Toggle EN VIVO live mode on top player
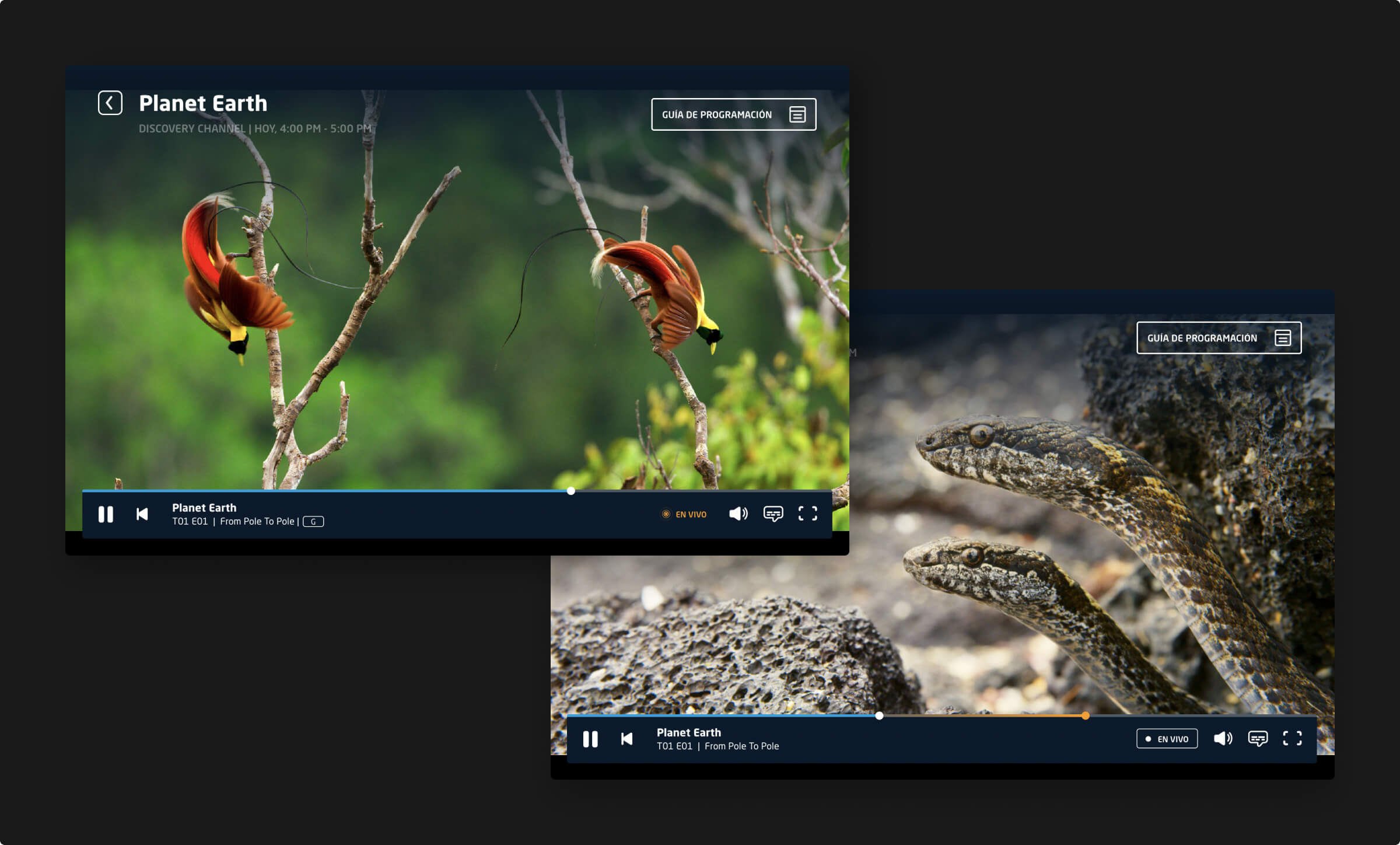 [x=685, y=514]
